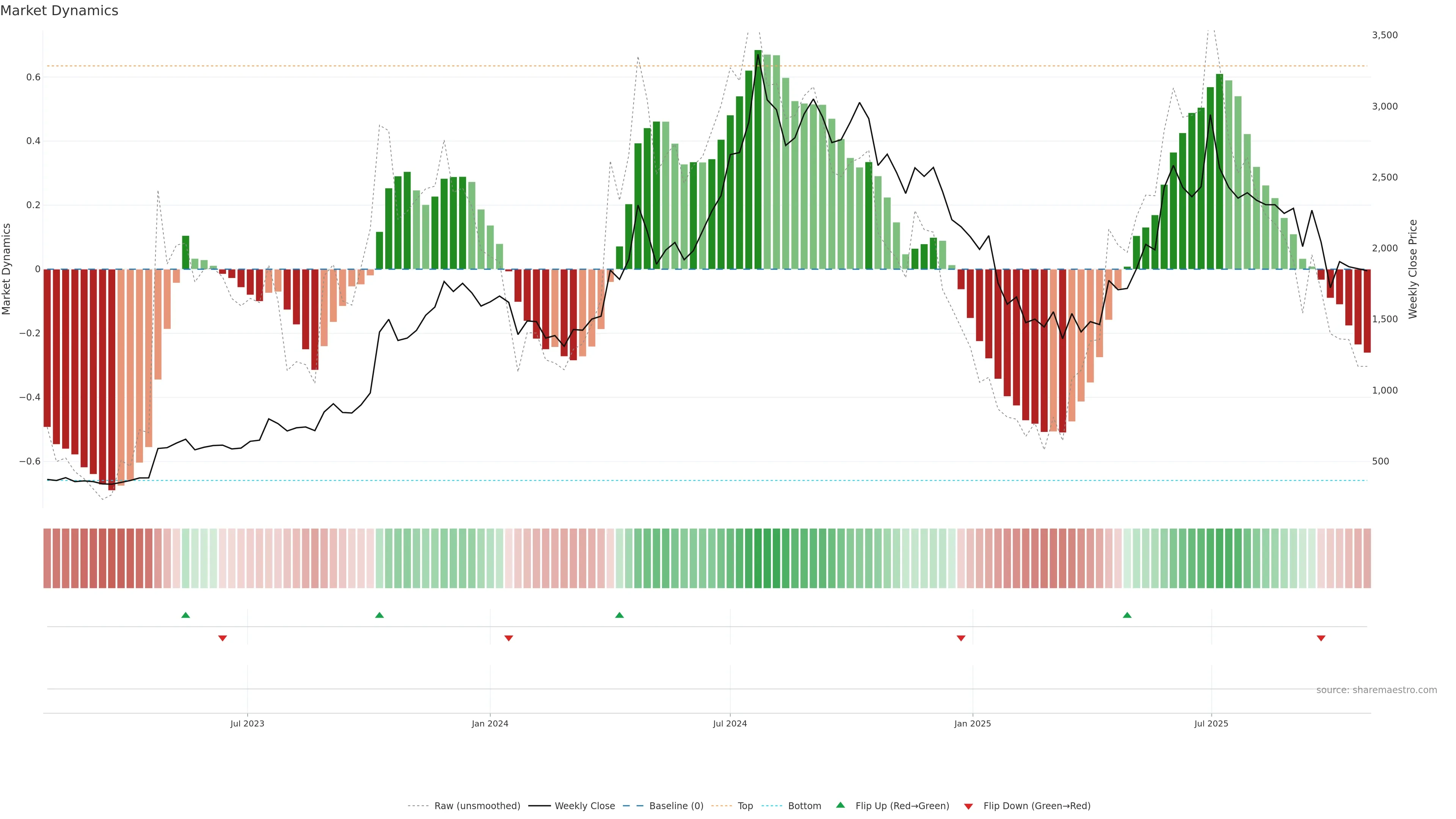Click the first dark red heatmap strip cell

pyautogui.click(x=47, y=558)
